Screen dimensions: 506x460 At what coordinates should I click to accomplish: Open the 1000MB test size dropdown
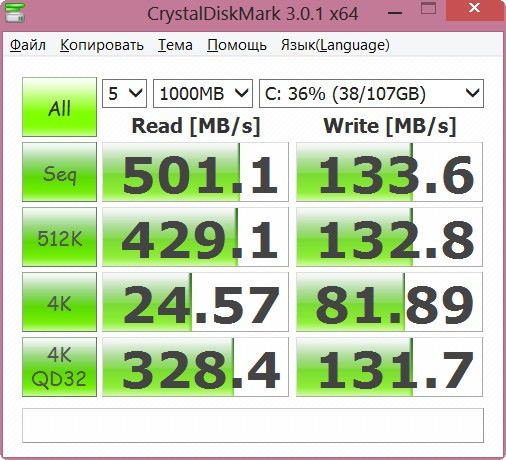[x=203, y=93]
